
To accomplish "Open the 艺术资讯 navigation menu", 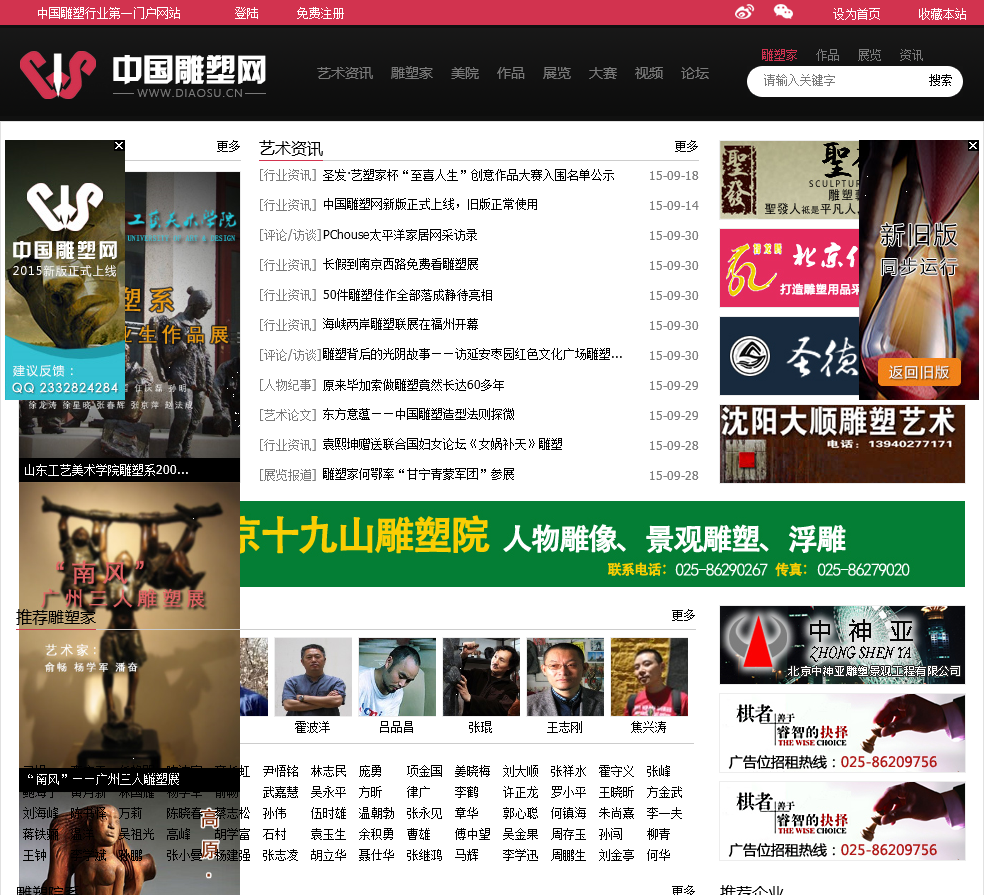I will coord(345,73).
